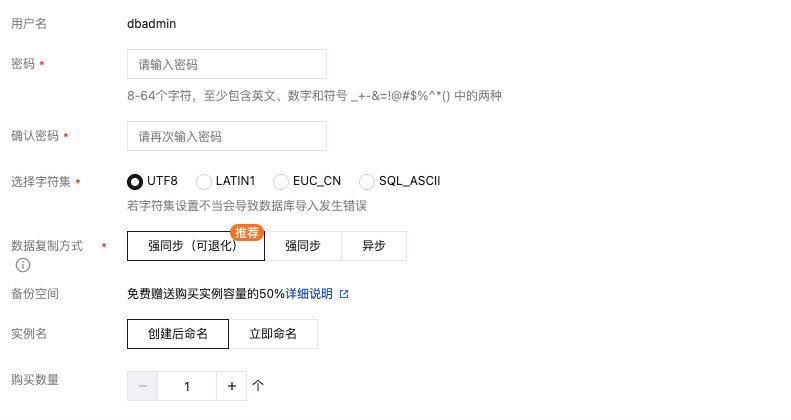
Task: Click the external link icon beside 详细说明
Action: pyautogui.click(x=344, y=294)
